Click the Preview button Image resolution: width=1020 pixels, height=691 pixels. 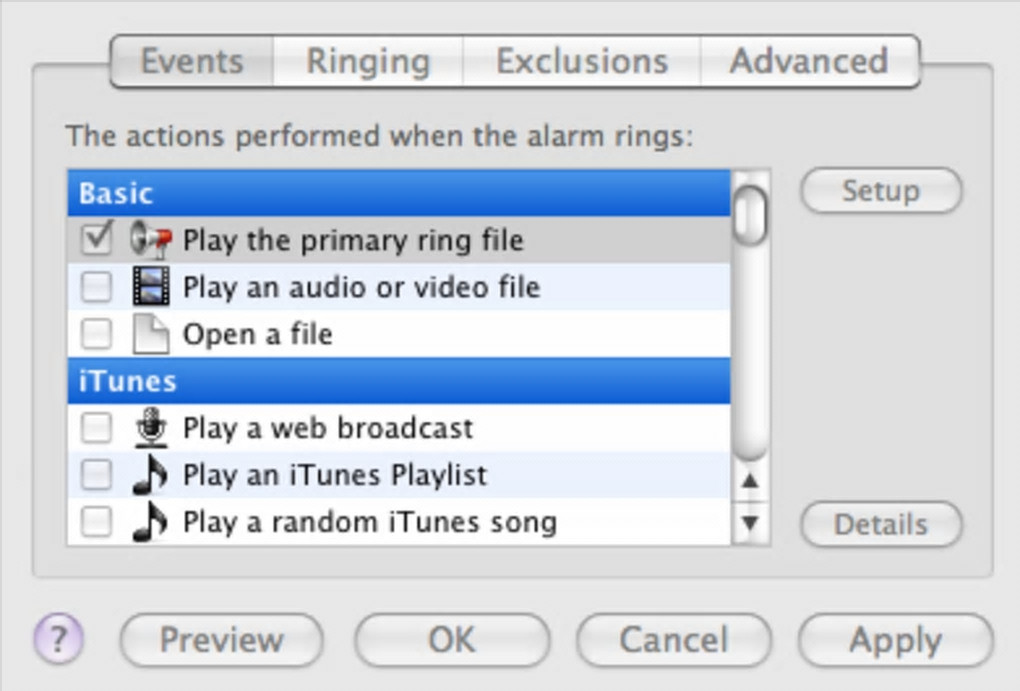[221, 639]
